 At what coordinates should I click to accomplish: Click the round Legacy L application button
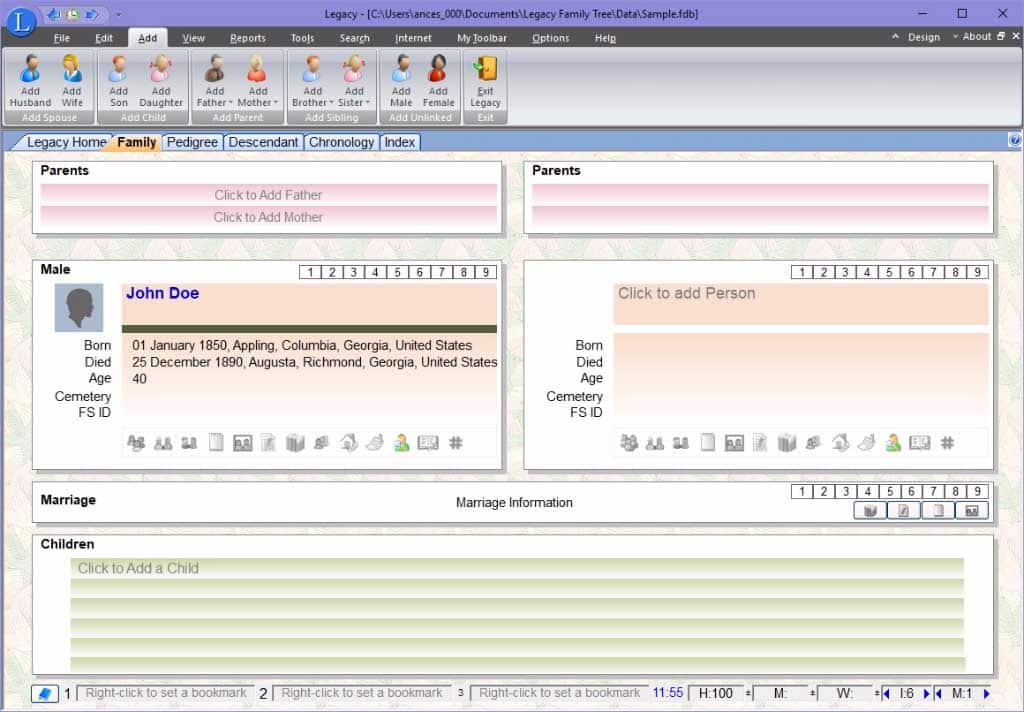point(22,21)
